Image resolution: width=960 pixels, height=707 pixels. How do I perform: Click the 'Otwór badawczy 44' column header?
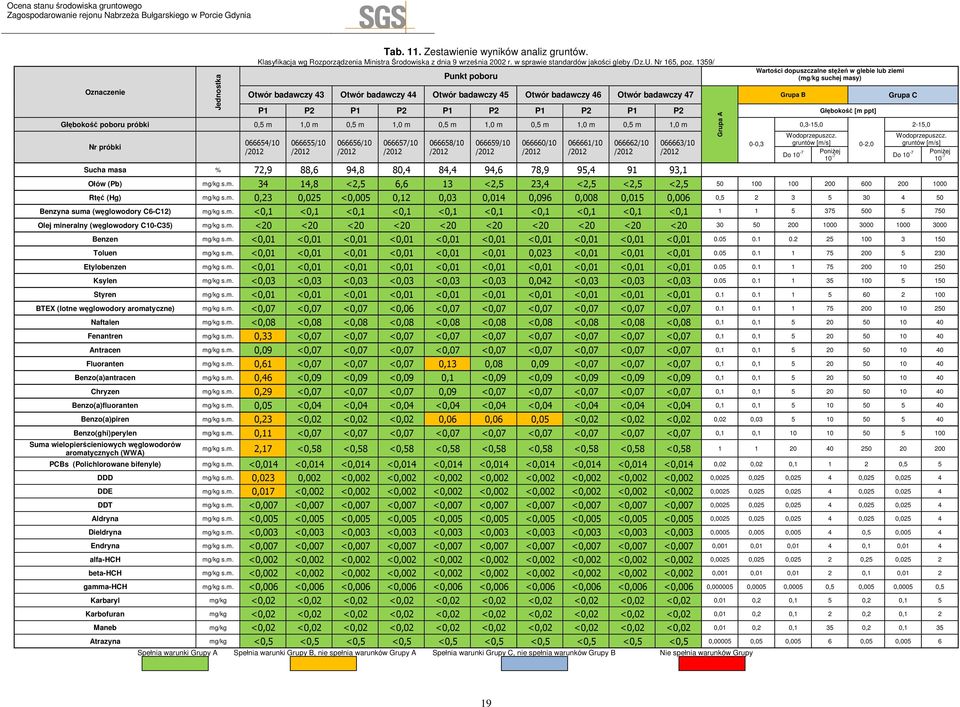pyautogui.click(x=378, y=95)
